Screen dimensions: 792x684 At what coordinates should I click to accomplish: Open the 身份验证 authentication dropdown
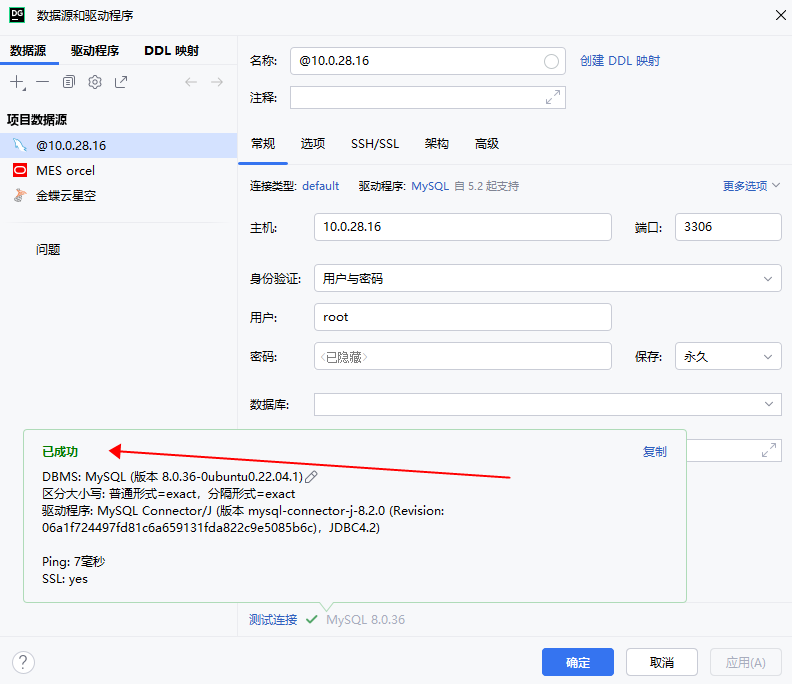[x=546, y=278]
